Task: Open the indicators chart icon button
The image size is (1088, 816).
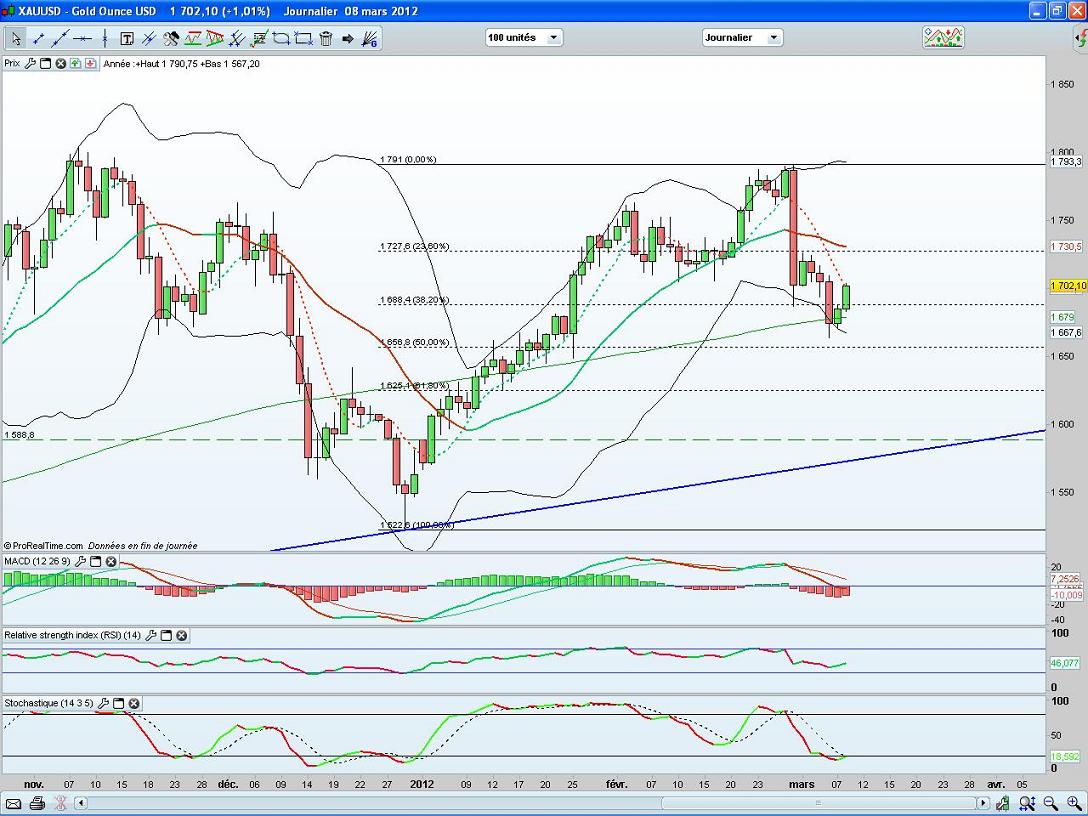Action: coord(944,37)
